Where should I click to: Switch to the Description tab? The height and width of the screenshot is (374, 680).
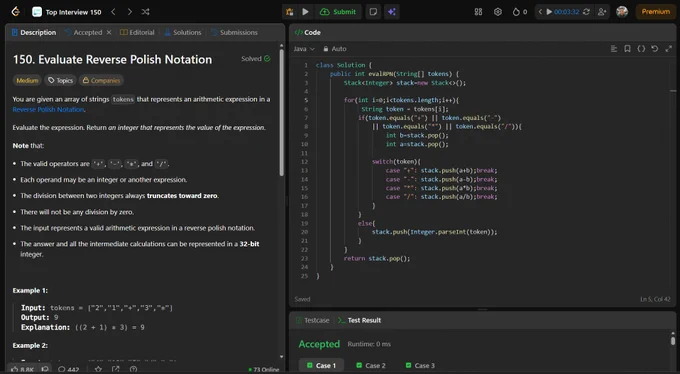click(34, 33)
